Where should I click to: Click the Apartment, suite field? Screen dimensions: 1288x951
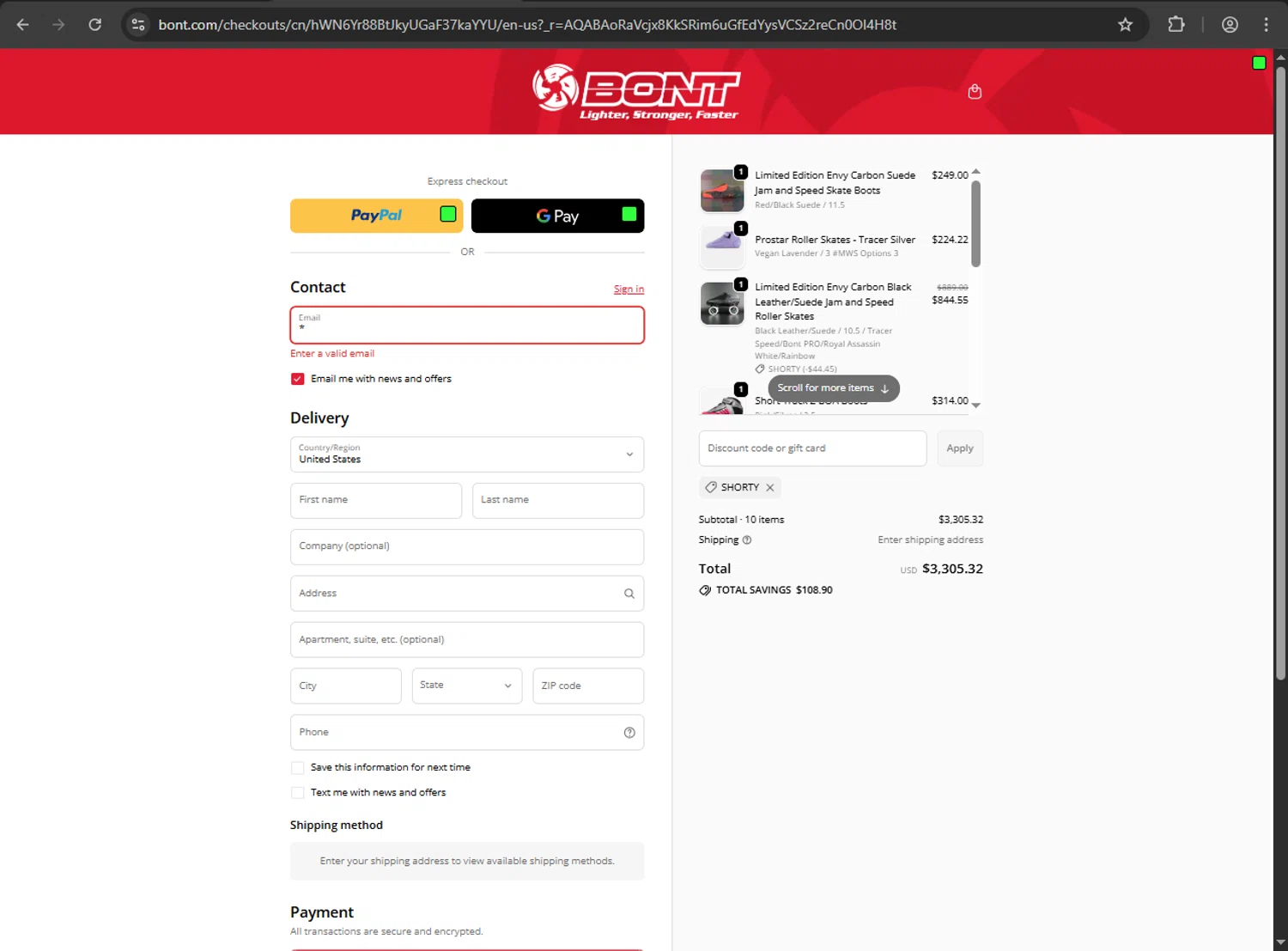467,640
